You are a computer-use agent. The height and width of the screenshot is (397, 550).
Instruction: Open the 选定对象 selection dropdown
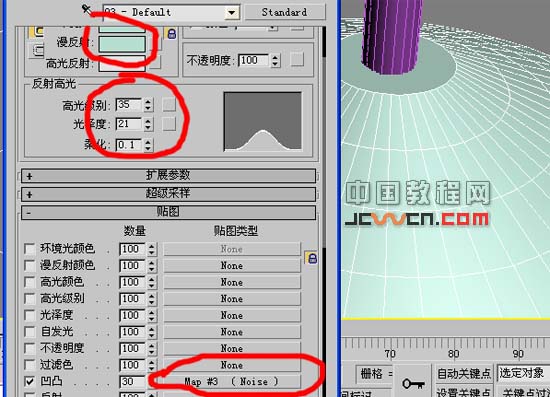[523, 373]
